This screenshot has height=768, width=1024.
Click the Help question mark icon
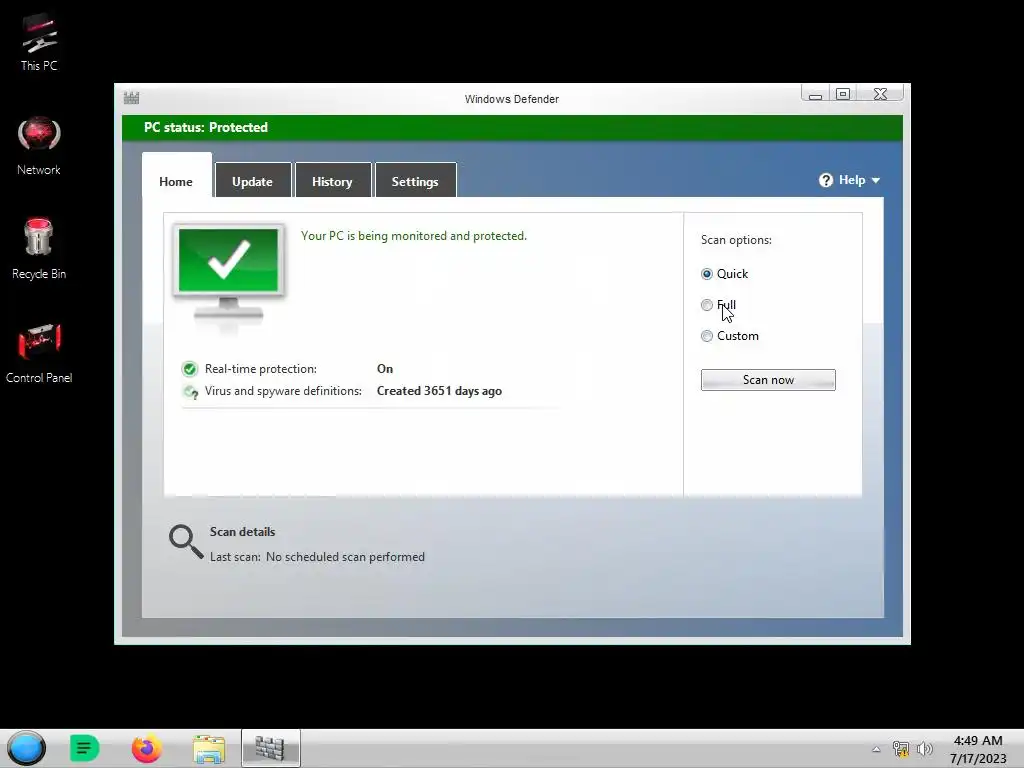pyautogui.click(x=825, y=180)
